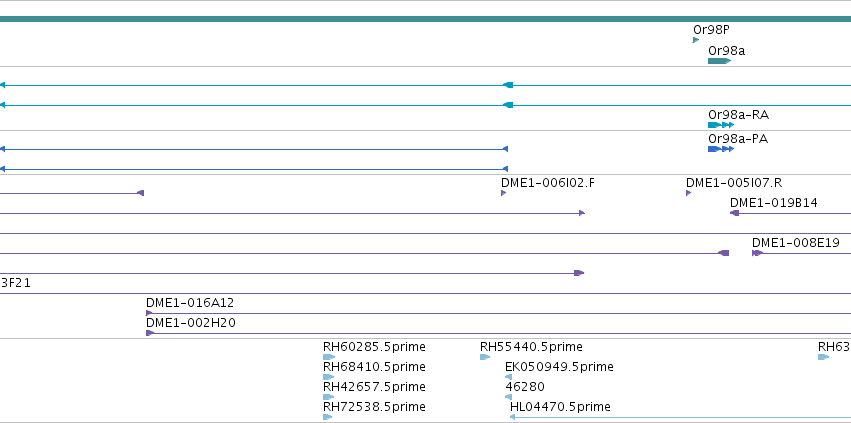Select the EK050949.5prime EST glyph
Image resolution: width=851 pixels, height=423 pixels.
click(509, 377)
